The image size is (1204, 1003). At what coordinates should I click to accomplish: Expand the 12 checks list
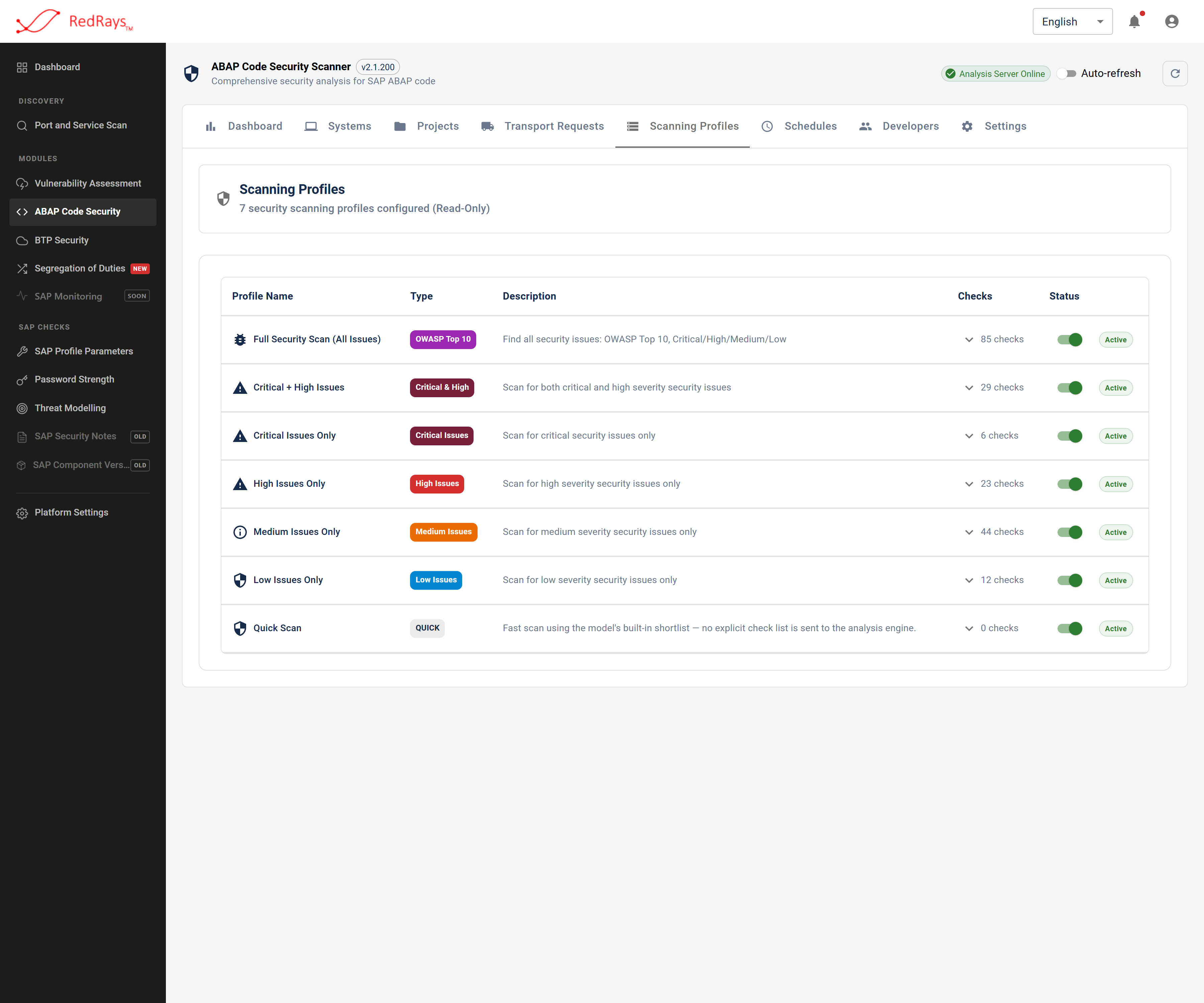pyautogui.click(x=969, y=580)
